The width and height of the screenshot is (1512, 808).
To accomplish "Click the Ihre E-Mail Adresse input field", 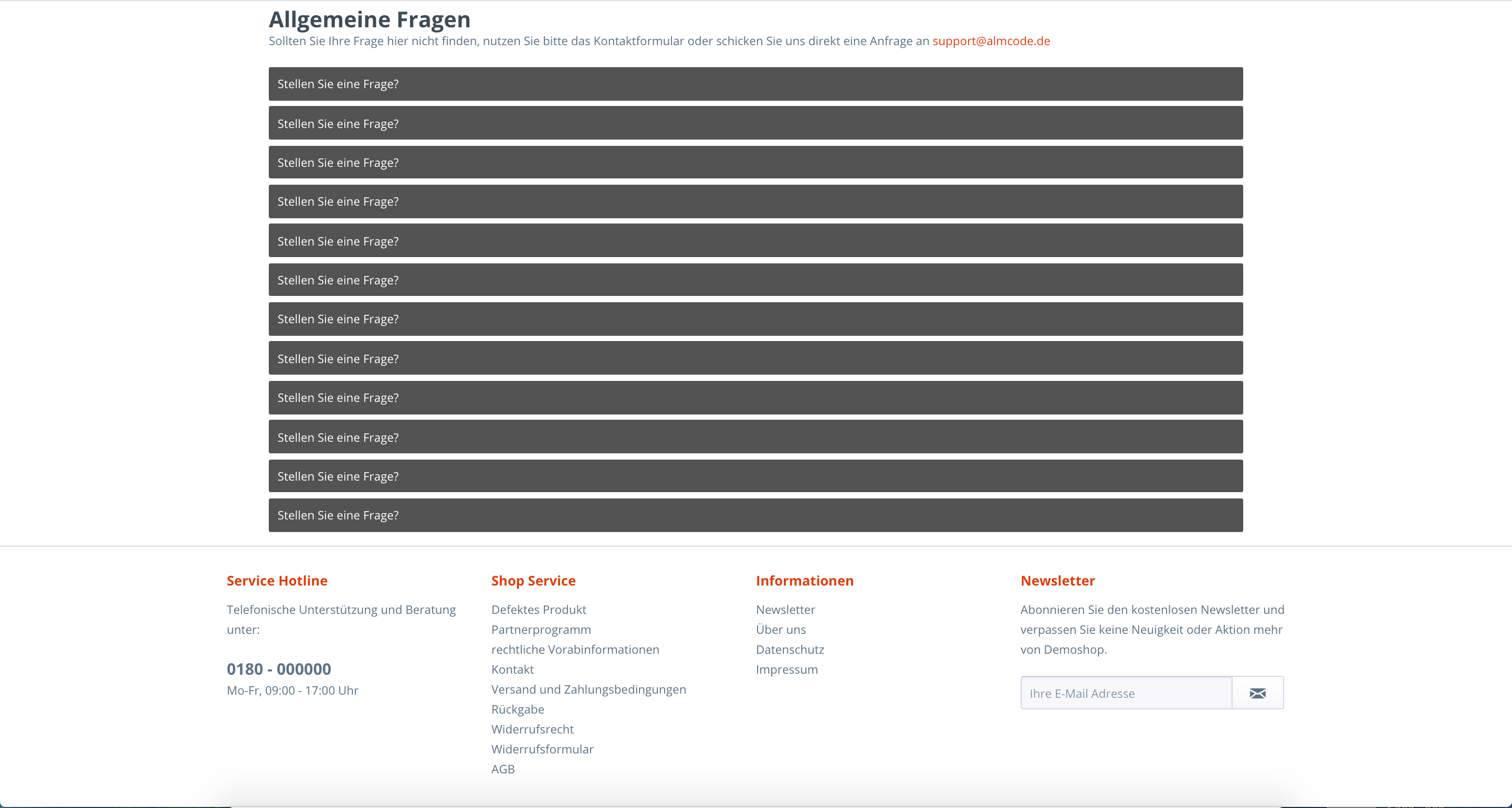I will tap(1126, 693).
